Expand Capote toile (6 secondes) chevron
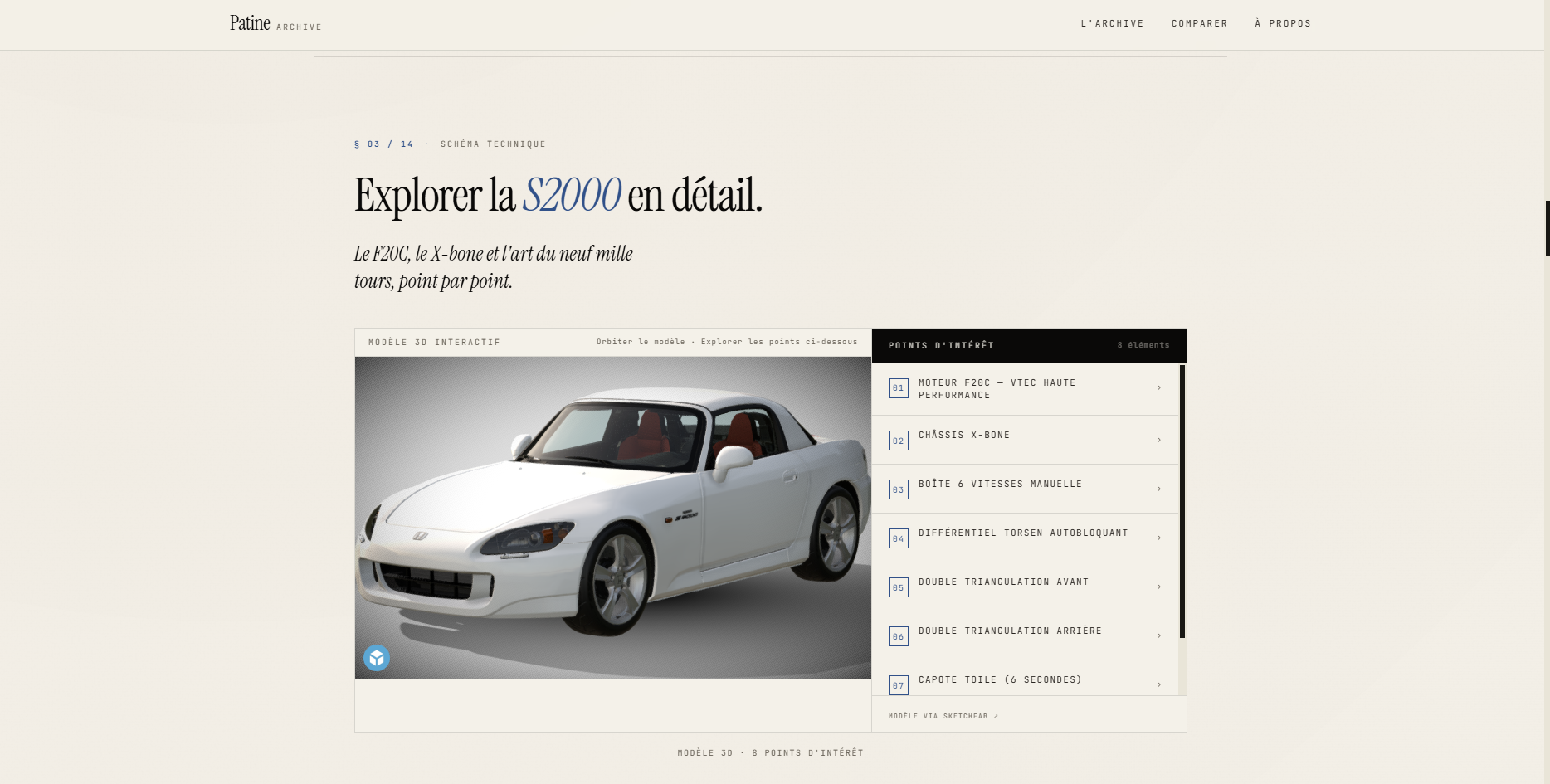Viewport: 1550px width, 784px height. 1159,685
